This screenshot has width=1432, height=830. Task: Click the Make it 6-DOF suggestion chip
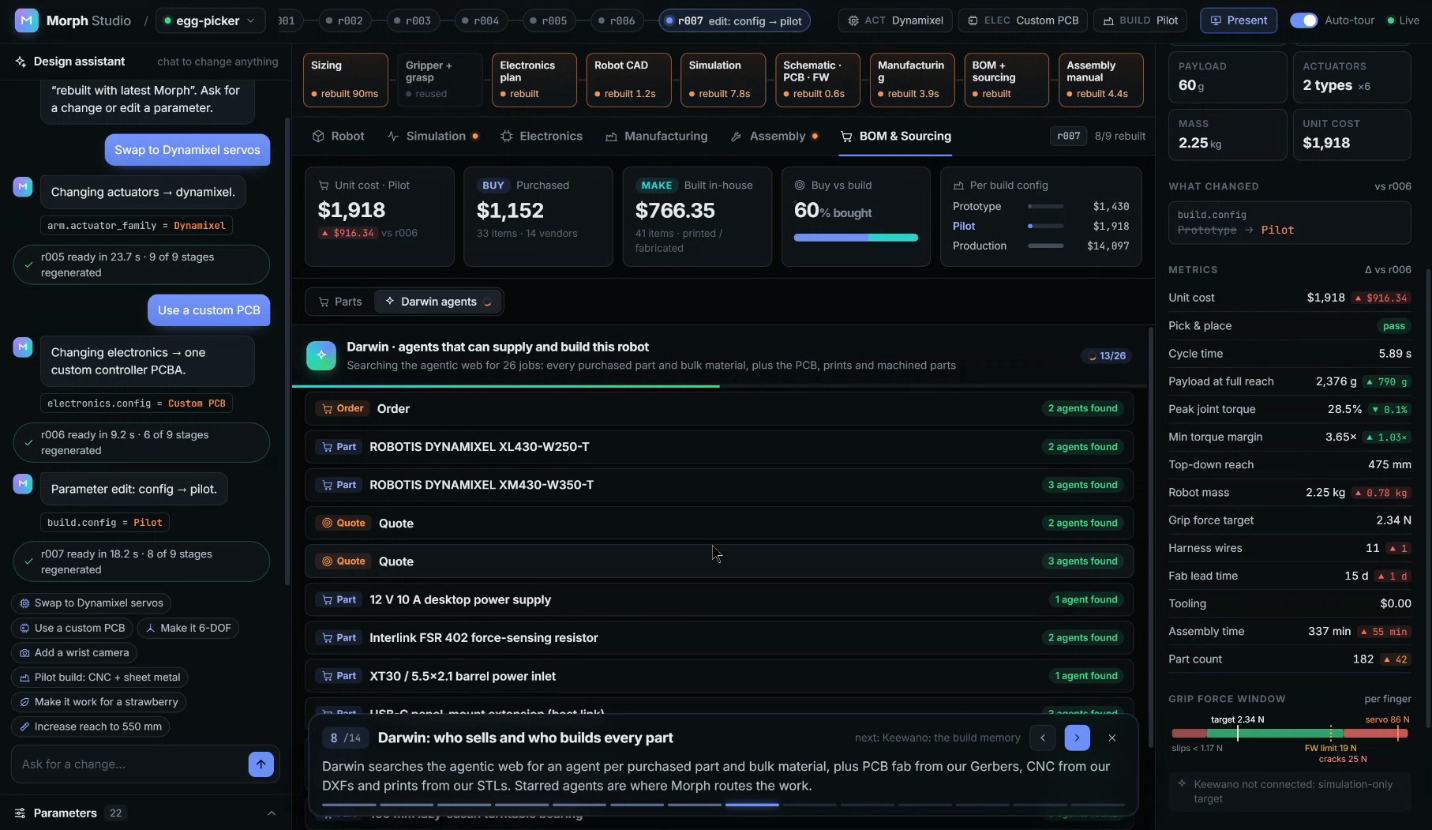[188, 628]
